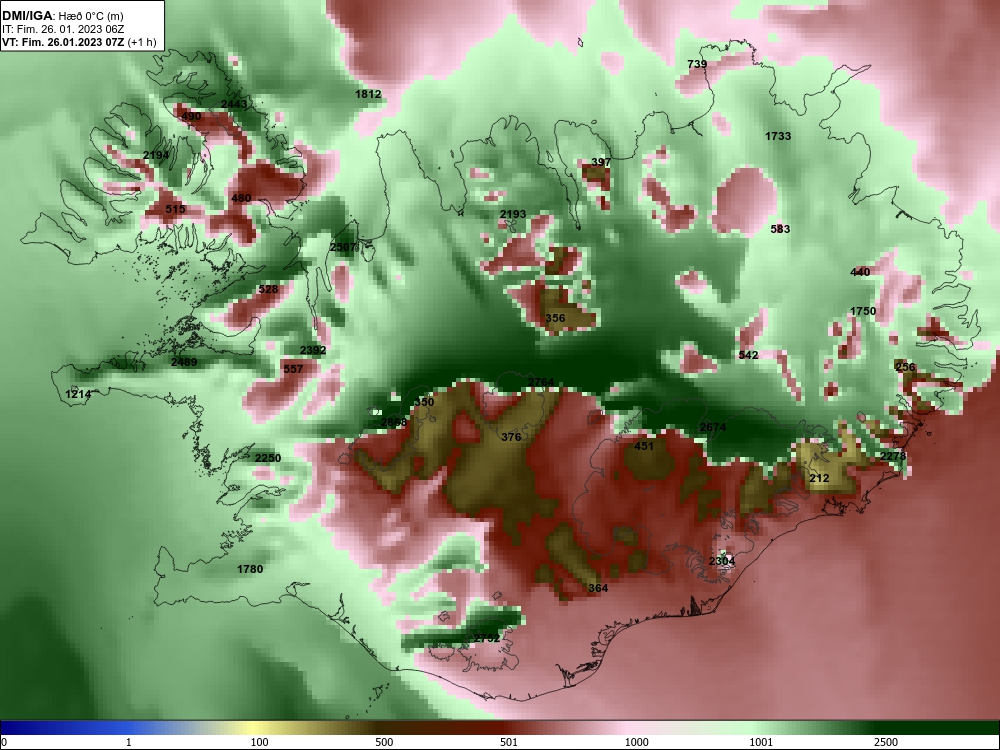Click the map value 583
Viewport: 1000px width, 750px height.
coord(780,229)
